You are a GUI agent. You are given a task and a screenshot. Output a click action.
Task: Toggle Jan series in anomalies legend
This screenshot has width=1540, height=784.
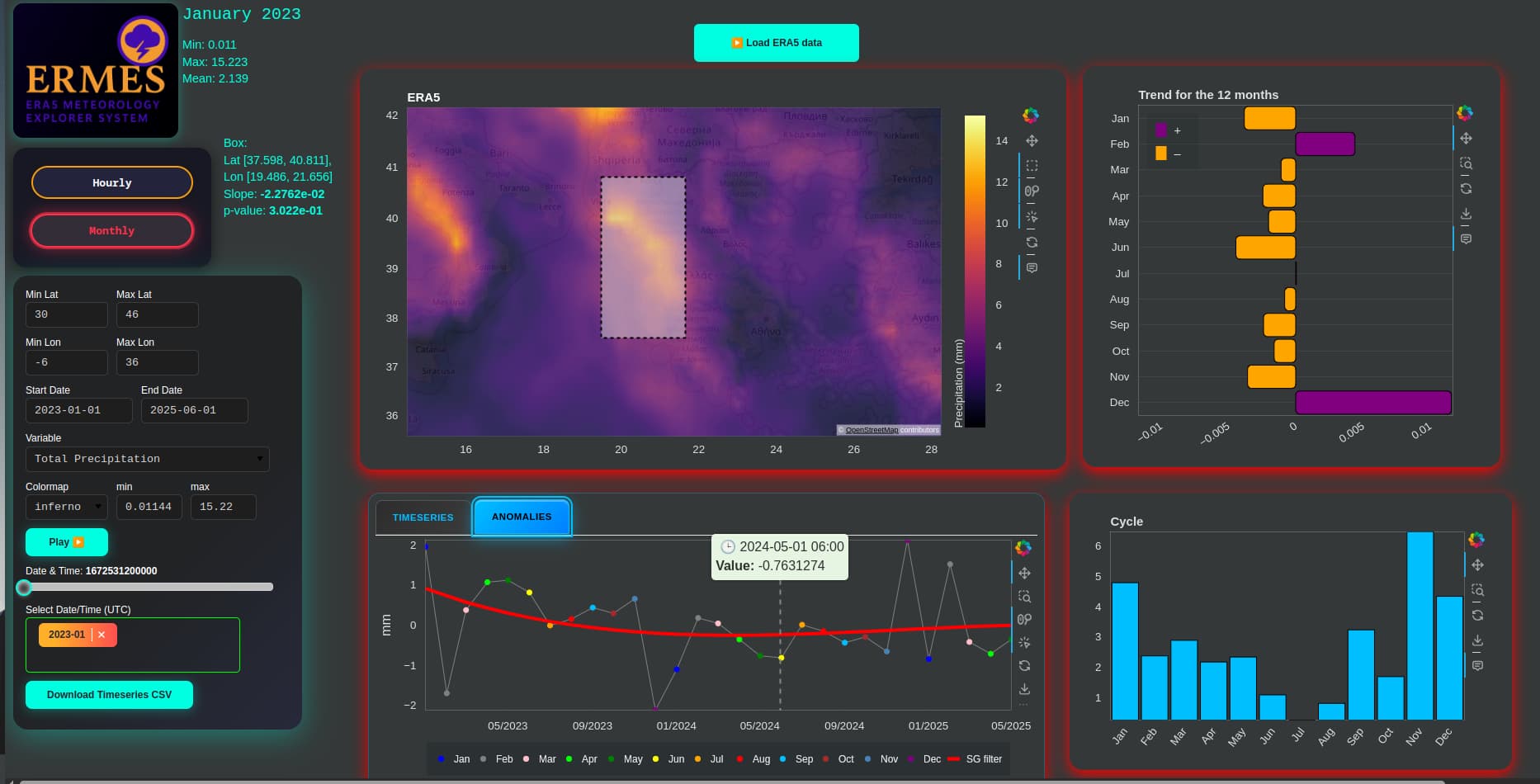click(x=453, y=759)
